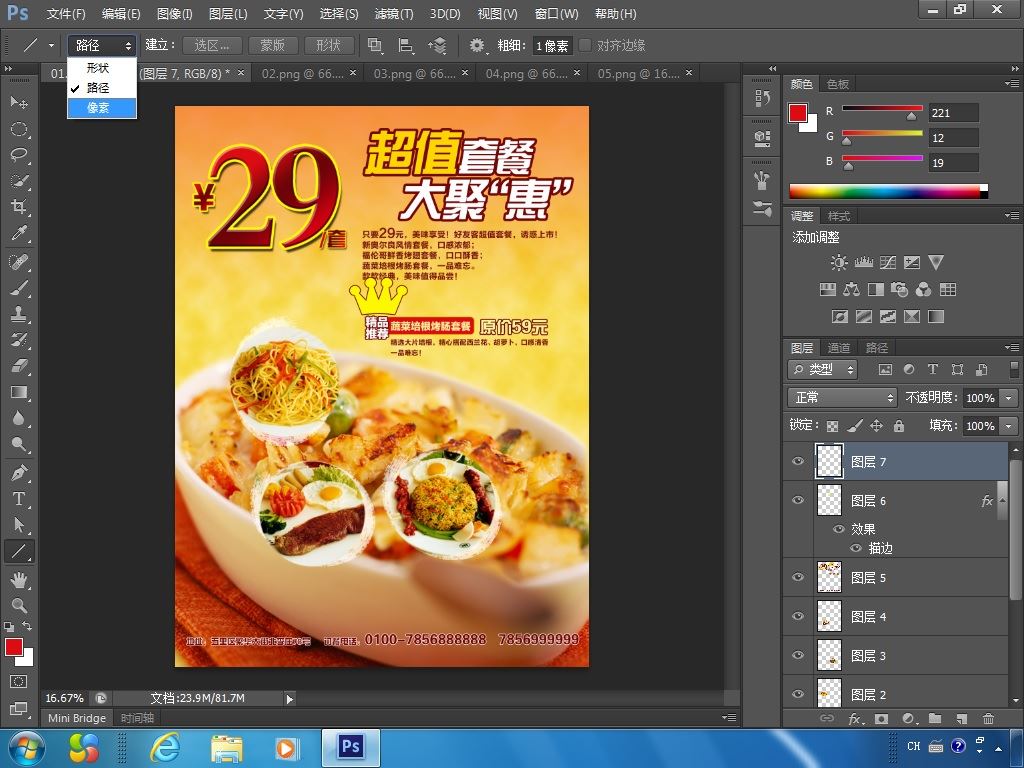Open the layer filter 类型 dropdown
Screen dimensions: 1024x768
(823, 370)
